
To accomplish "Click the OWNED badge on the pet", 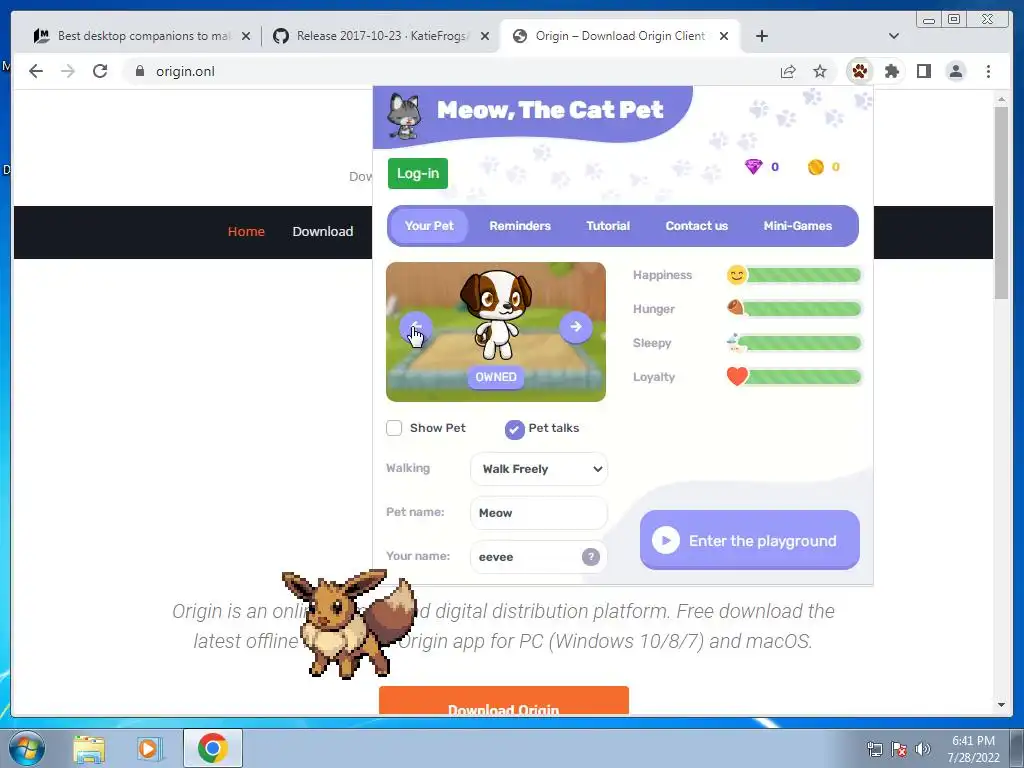I will tap(496, 377).
